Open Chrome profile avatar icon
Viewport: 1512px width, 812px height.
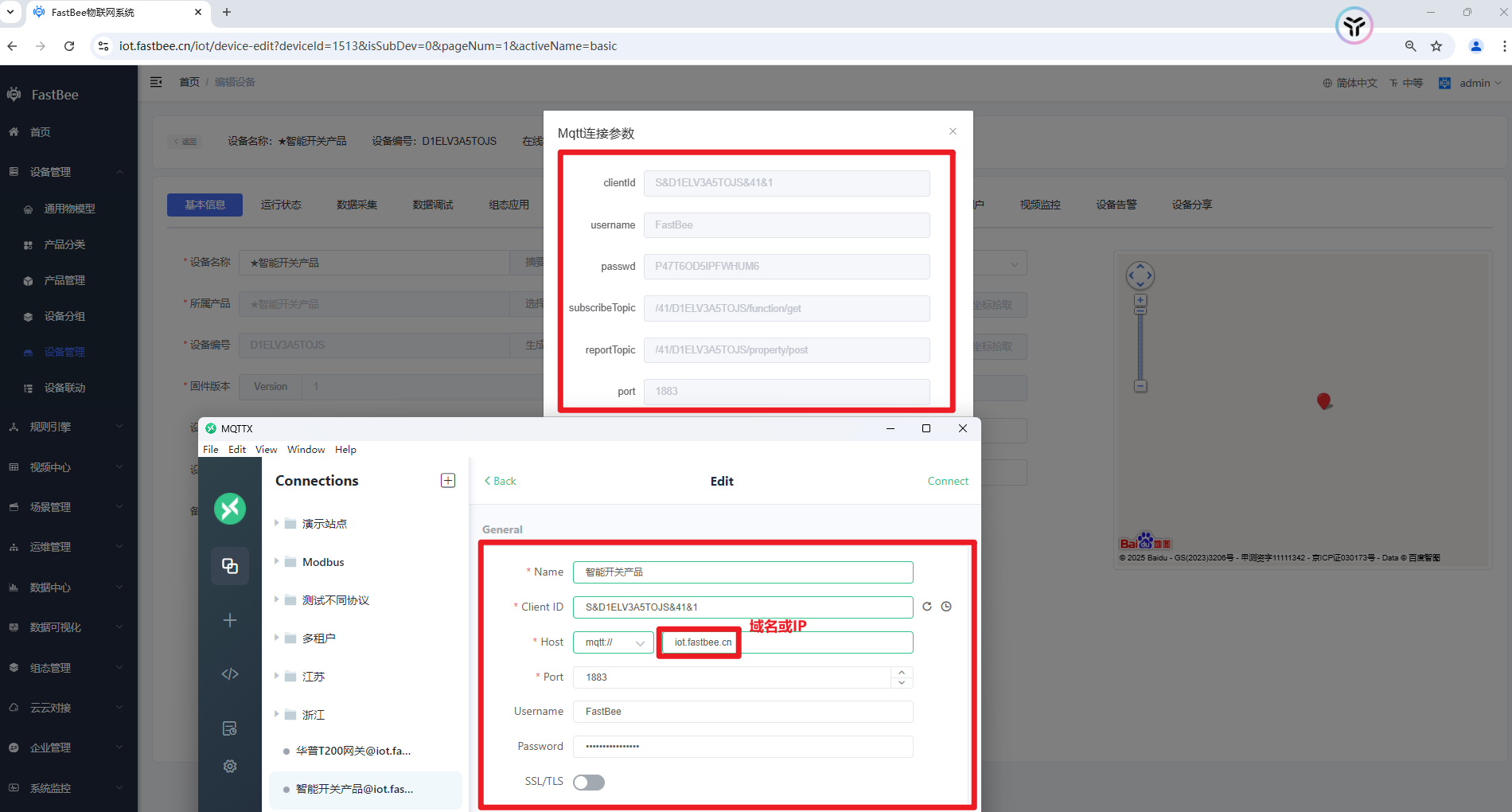(1476, 46)
